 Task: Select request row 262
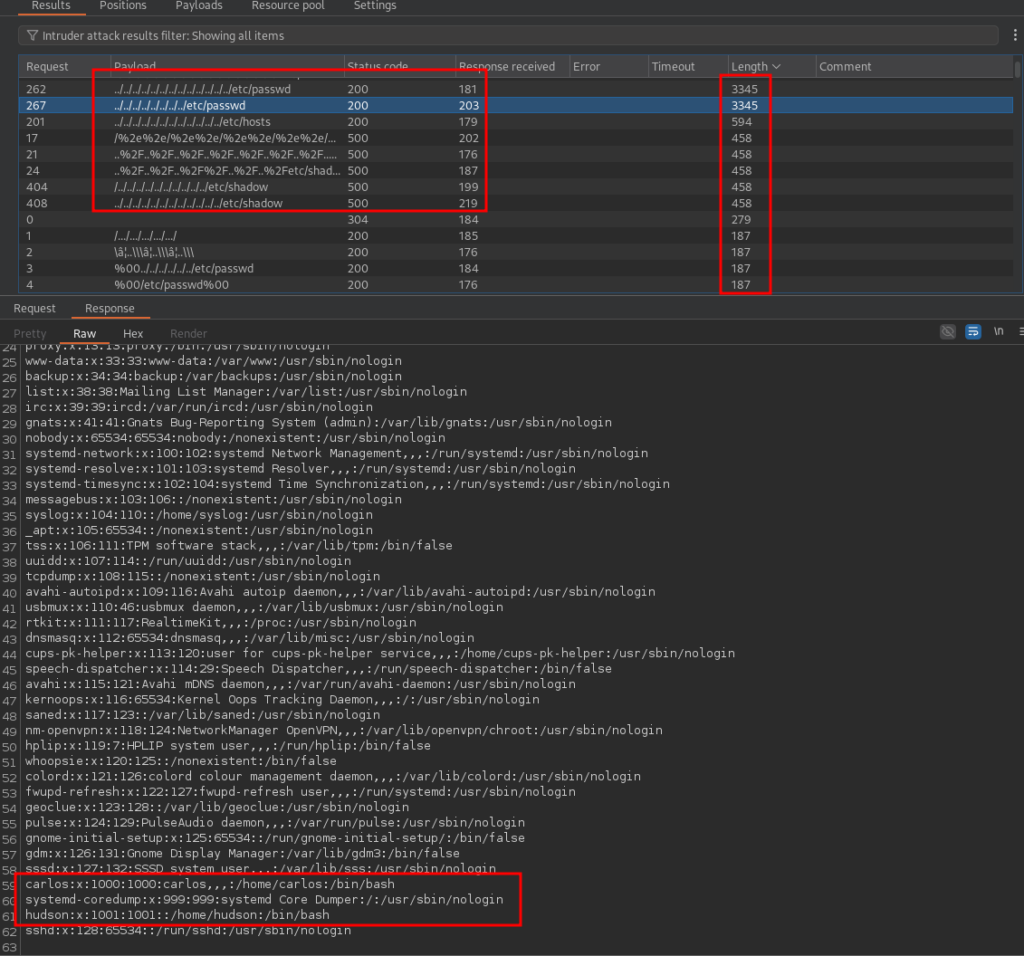pyautogui.click(x=516, y=89)
